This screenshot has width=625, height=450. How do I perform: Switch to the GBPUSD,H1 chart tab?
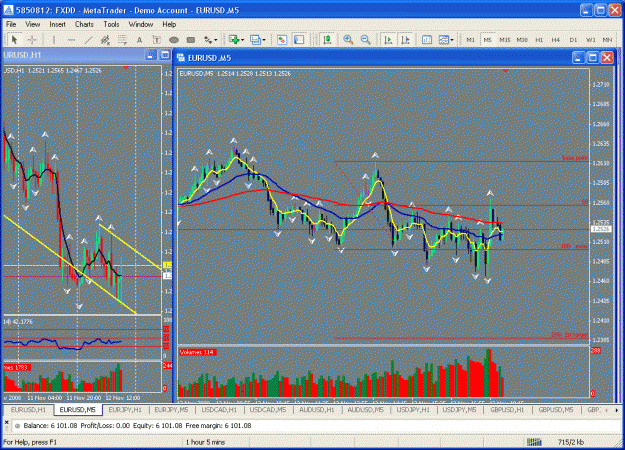(507, 410)
